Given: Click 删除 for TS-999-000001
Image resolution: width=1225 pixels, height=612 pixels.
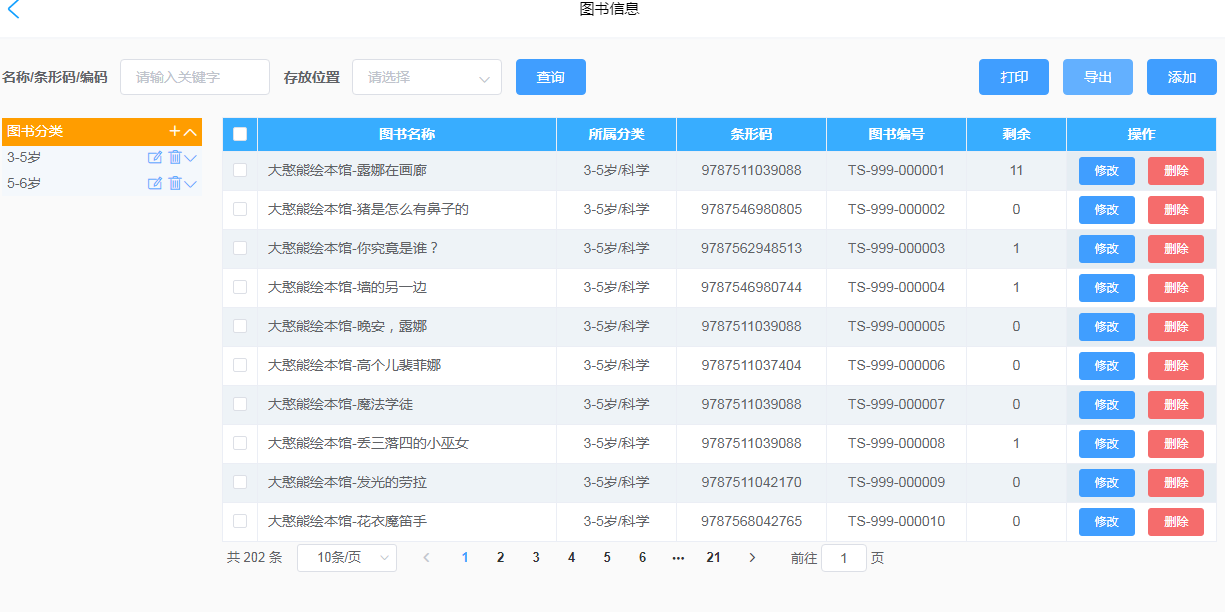Looking at the screenshot, I should pos(1176,171).
